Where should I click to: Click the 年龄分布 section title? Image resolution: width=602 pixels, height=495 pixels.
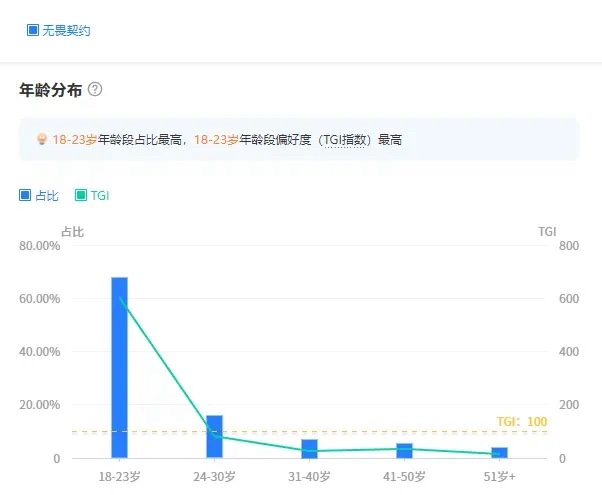click(50, 89)
